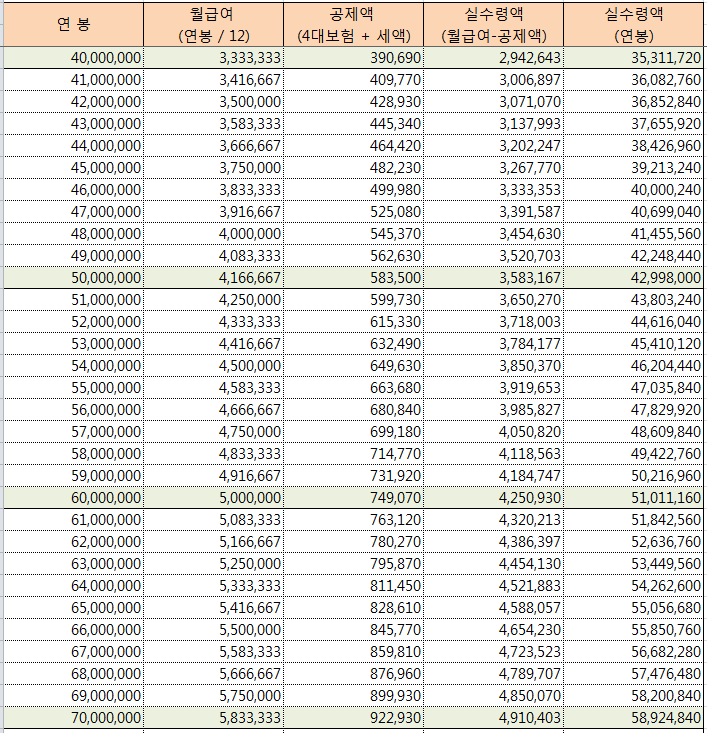Select the net pay cell 4,789,707
The height and width of the screenshot is (733, 707).
(x=493, y=673)
